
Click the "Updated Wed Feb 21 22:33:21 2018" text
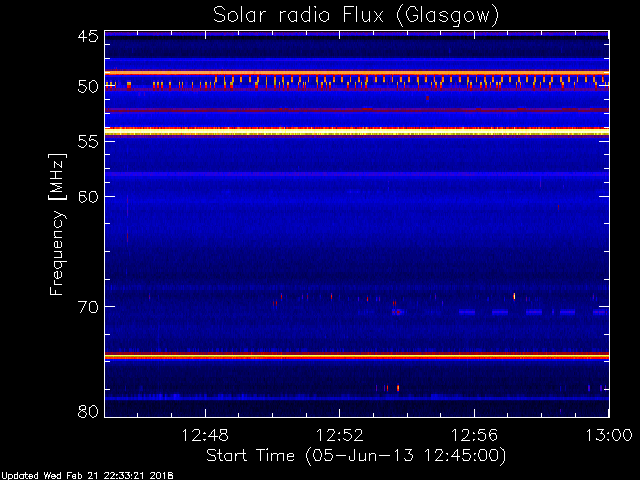pos(87,476)
